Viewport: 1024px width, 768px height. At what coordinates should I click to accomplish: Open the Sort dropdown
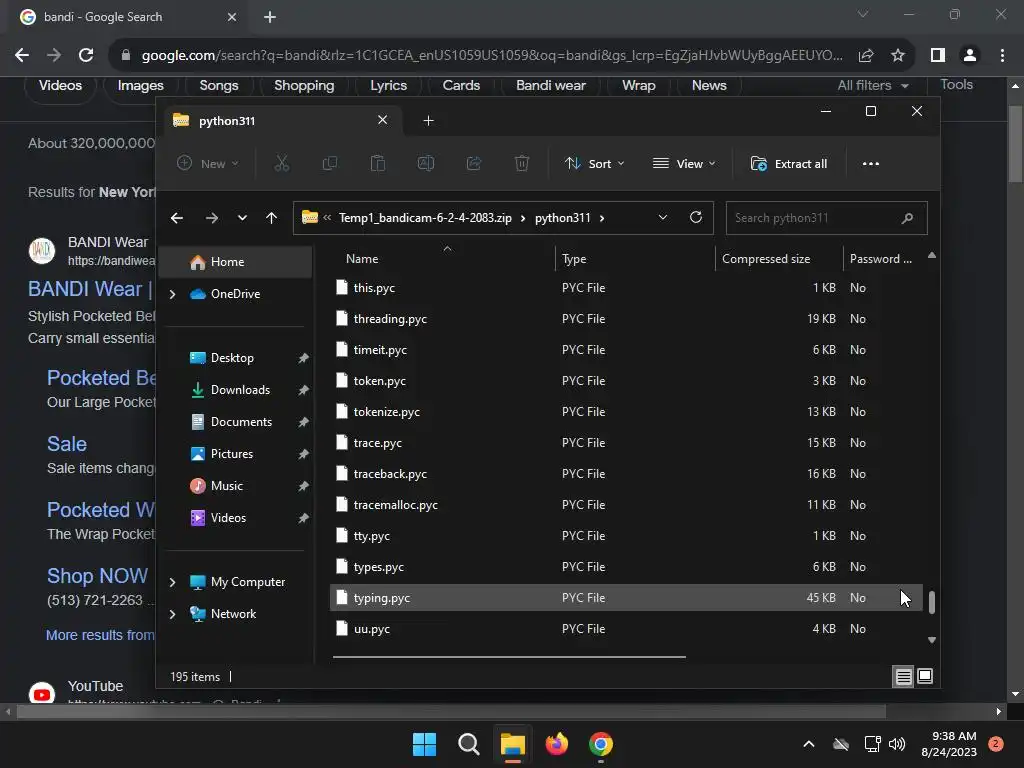pos(594,164)
